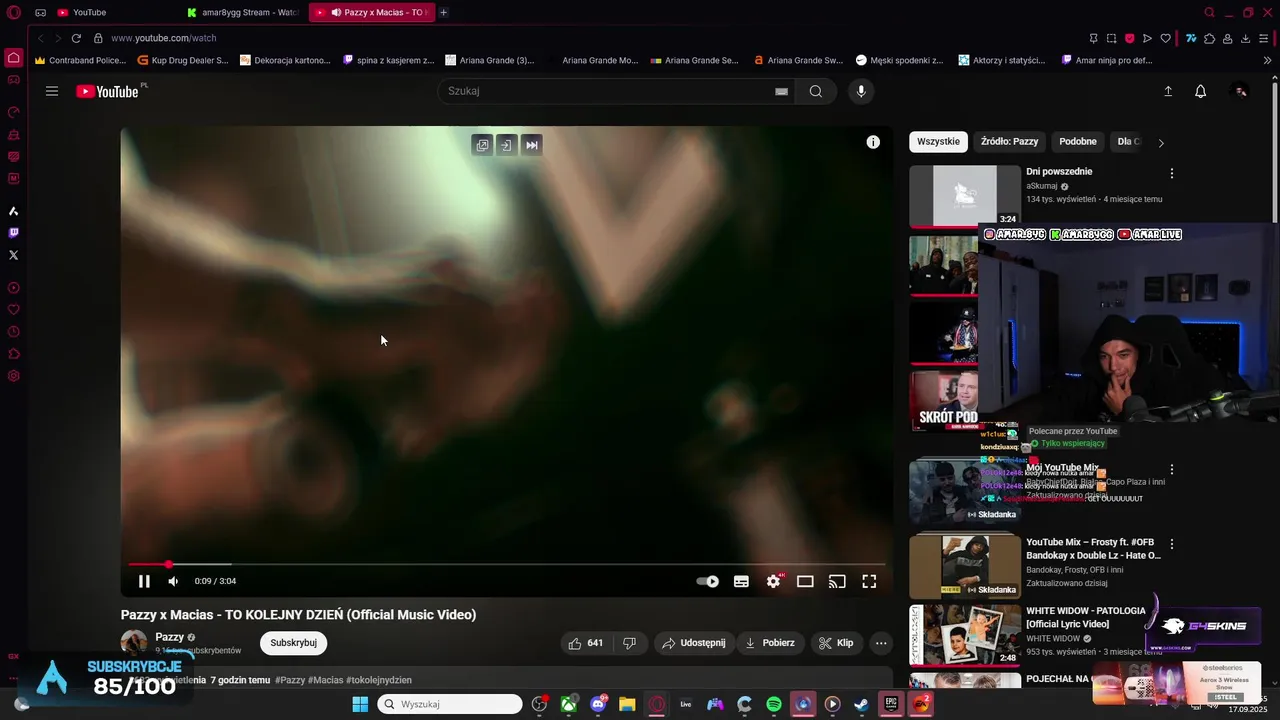Viewport: 1280px width, 720px height.
Task: Open the account avatar menu
Action: (x=1240, y=91)
